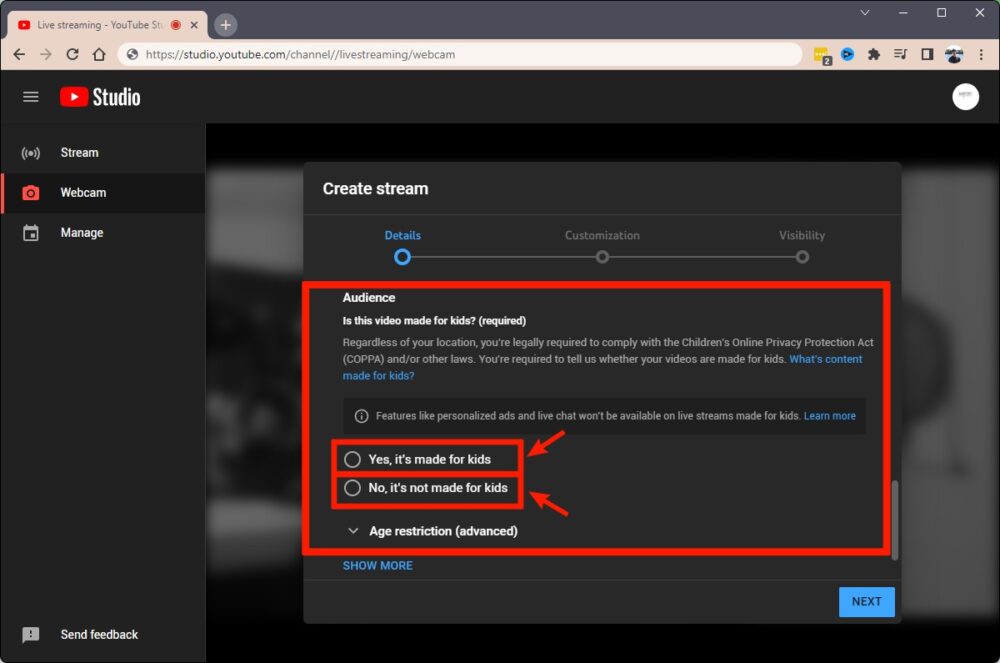The height and width of the screenshot is (663, 1000).
Task: Click the NEXT button
Action: point(866,601)
